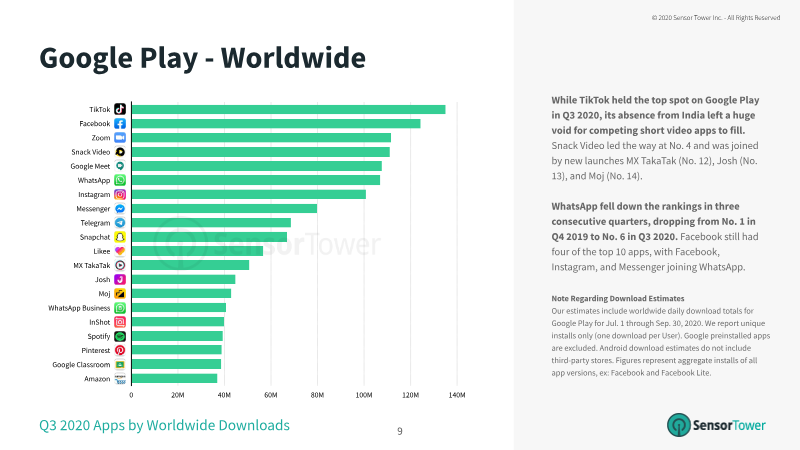Click the Facebook download bar
The width and height of the screenshot is (800, 450).
coord(276,123)
